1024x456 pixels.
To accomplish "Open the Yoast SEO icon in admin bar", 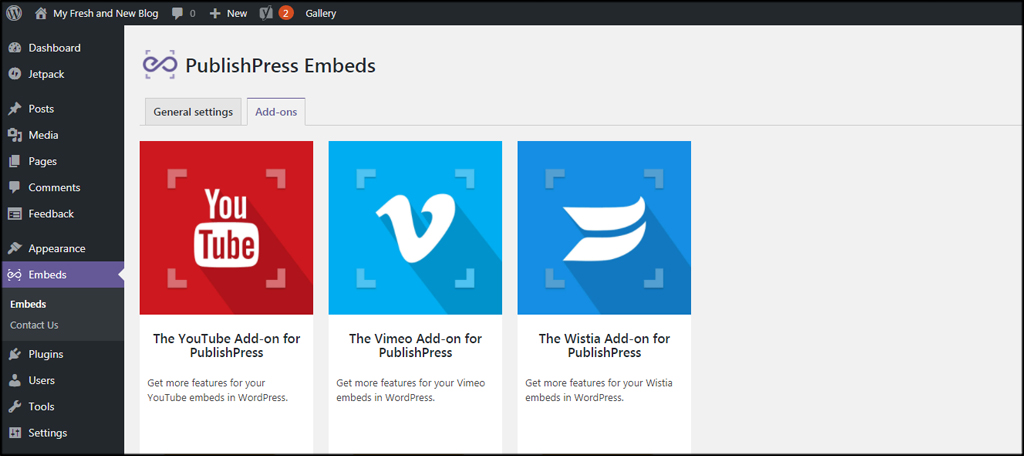I will tap(266, 13).
